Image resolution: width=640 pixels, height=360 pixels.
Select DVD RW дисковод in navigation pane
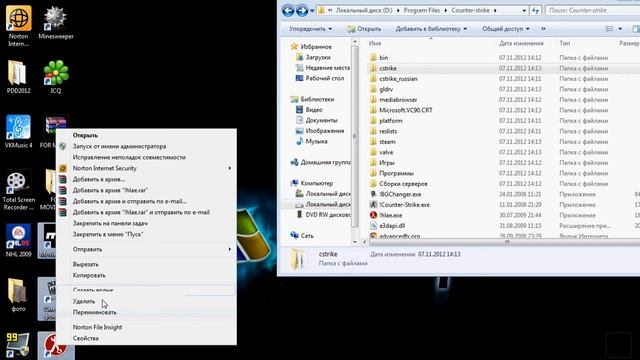pyautogui.click(x=324, y=215)
